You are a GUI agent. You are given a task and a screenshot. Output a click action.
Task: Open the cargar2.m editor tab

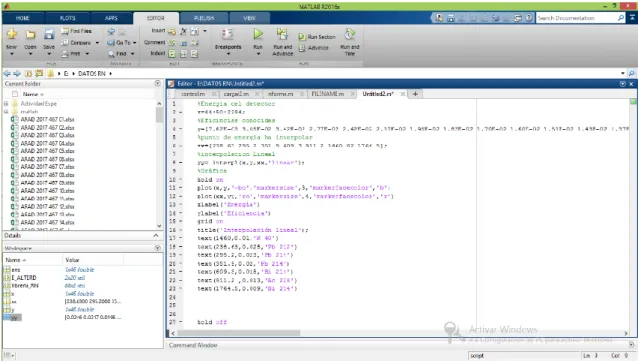pos(236,94)
